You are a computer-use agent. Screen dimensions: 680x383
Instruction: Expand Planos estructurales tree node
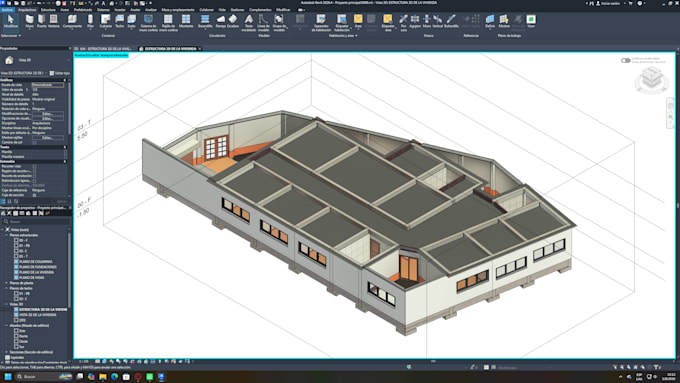[7, 235]
